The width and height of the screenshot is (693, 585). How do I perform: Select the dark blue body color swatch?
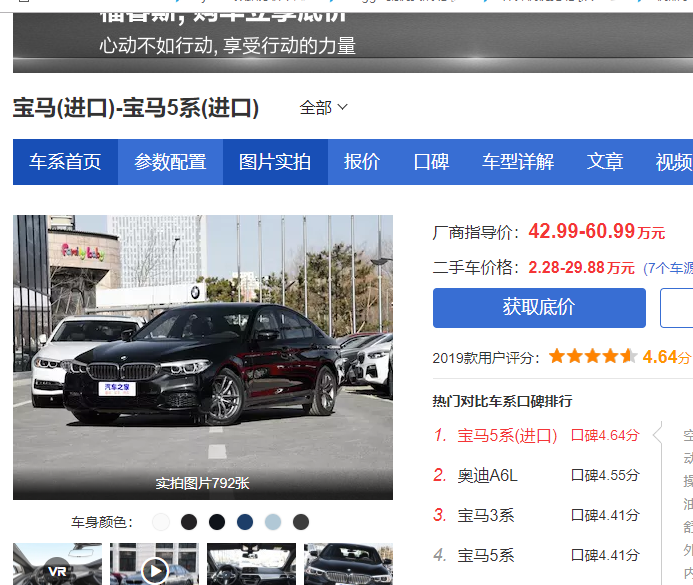[x=245, y=522]
